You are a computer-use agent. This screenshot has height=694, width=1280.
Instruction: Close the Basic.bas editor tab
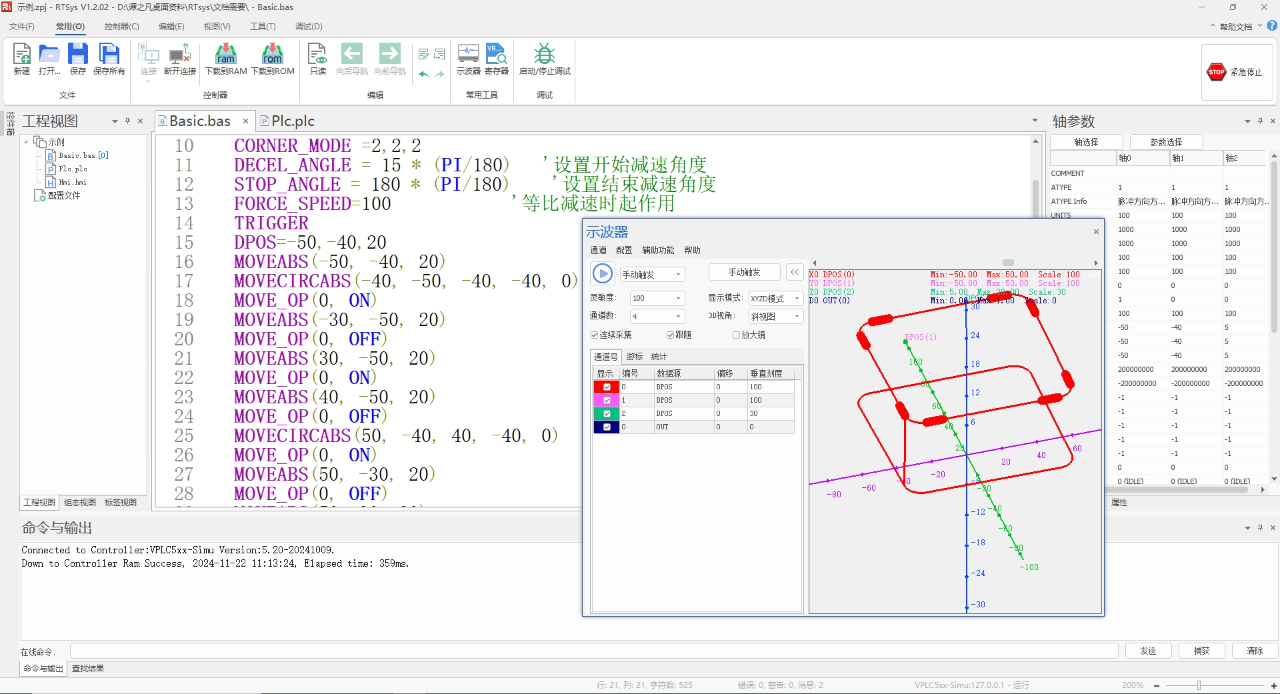pyautogui.click(x=246, y=121)
